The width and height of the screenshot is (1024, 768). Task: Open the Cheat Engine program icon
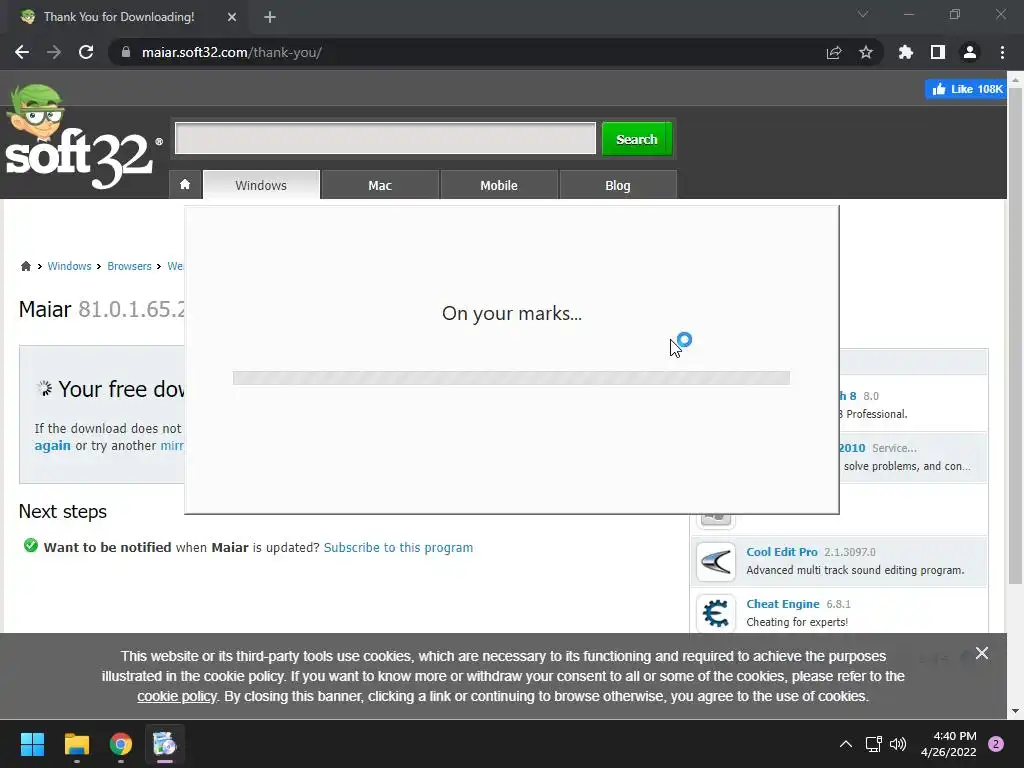point(716,613)
